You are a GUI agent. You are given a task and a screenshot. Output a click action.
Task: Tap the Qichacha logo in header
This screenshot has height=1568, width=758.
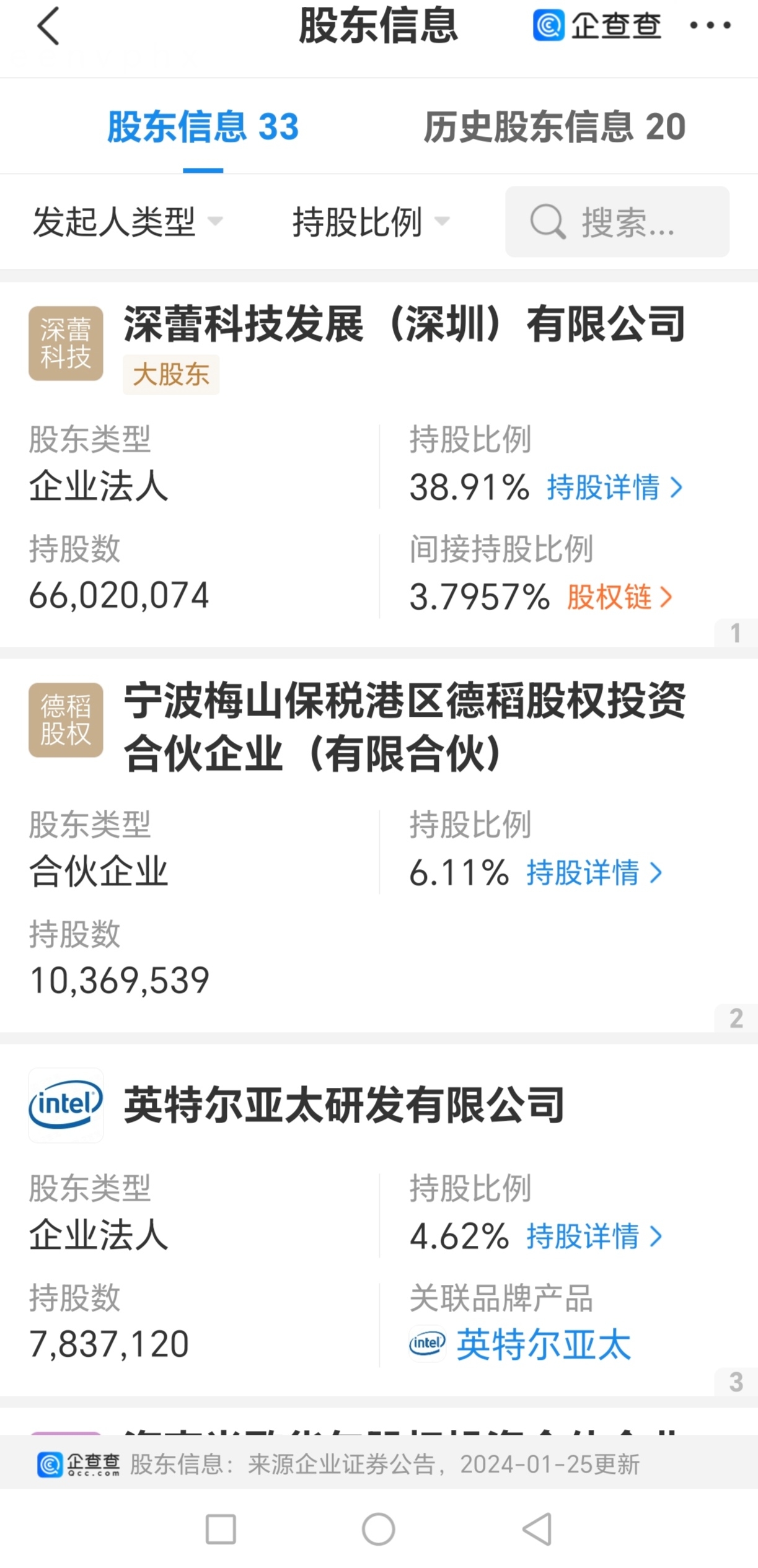coord(597,25)
